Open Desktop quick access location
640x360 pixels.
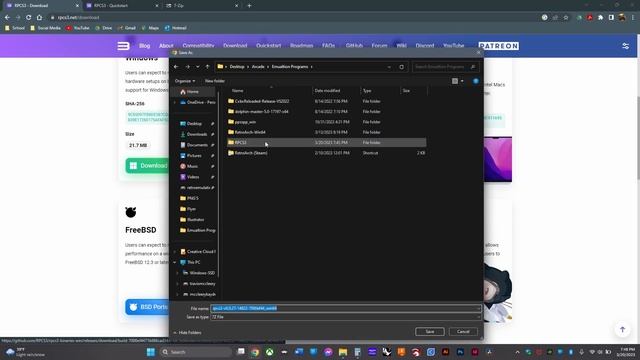[x=194, y=124]
